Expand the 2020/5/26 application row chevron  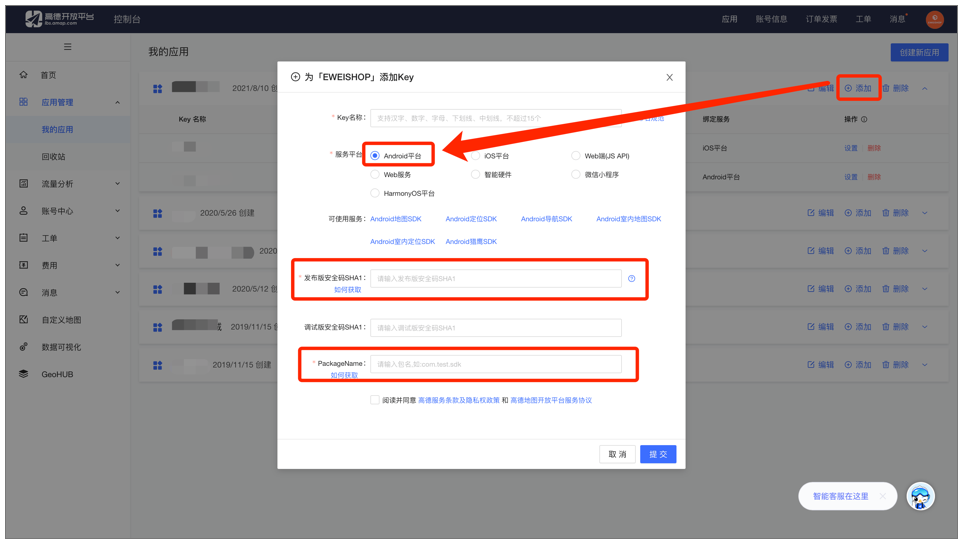(925, 213)
